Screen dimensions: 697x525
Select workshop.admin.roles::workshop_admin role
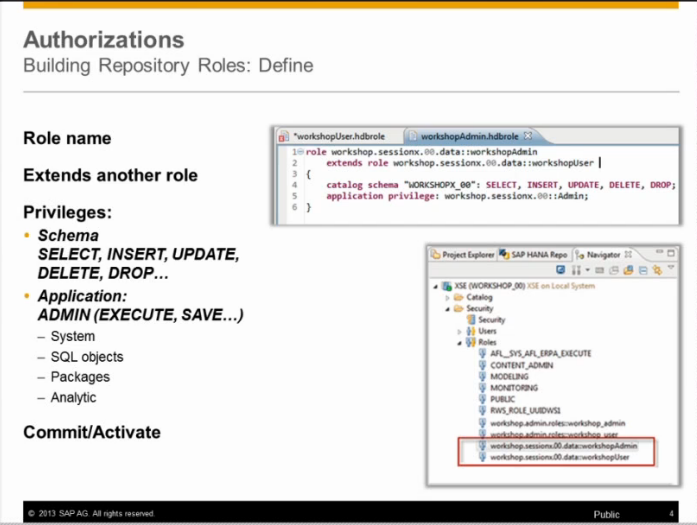tap(557, 423)
